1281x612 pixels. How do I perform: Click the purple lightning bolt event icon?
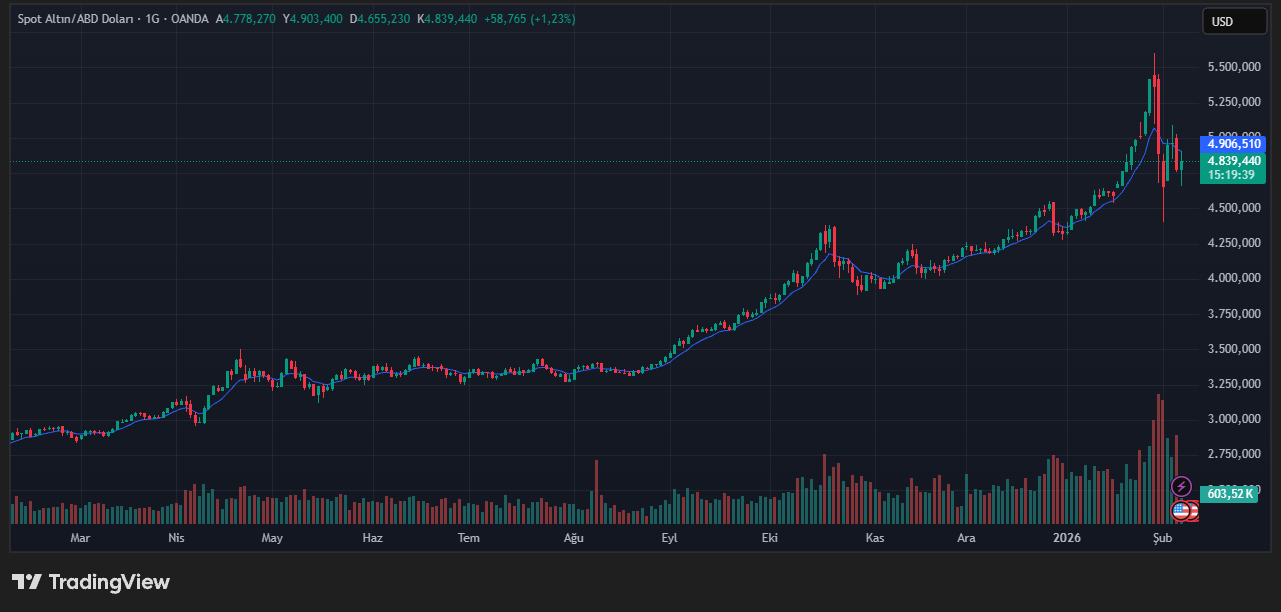coord(1182,487)
